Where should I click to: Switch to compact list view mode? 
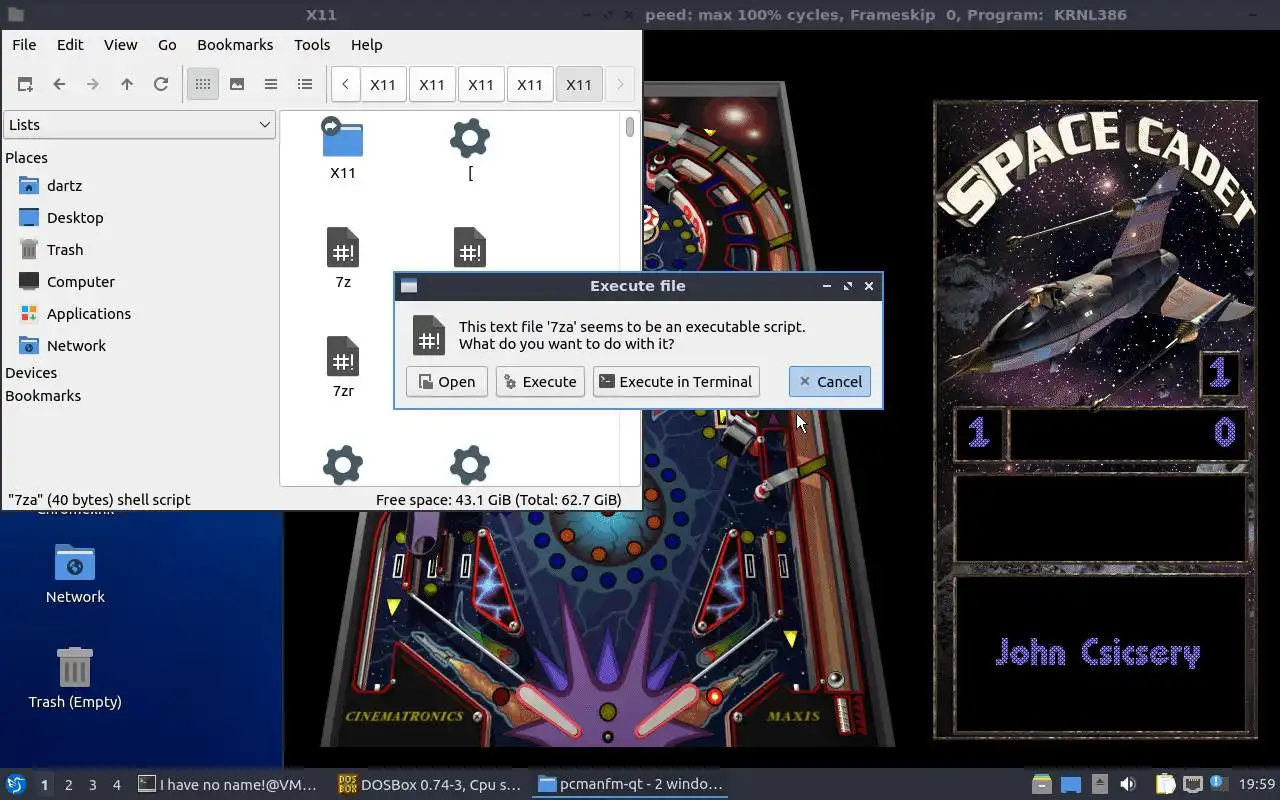(x=271, y=84)
